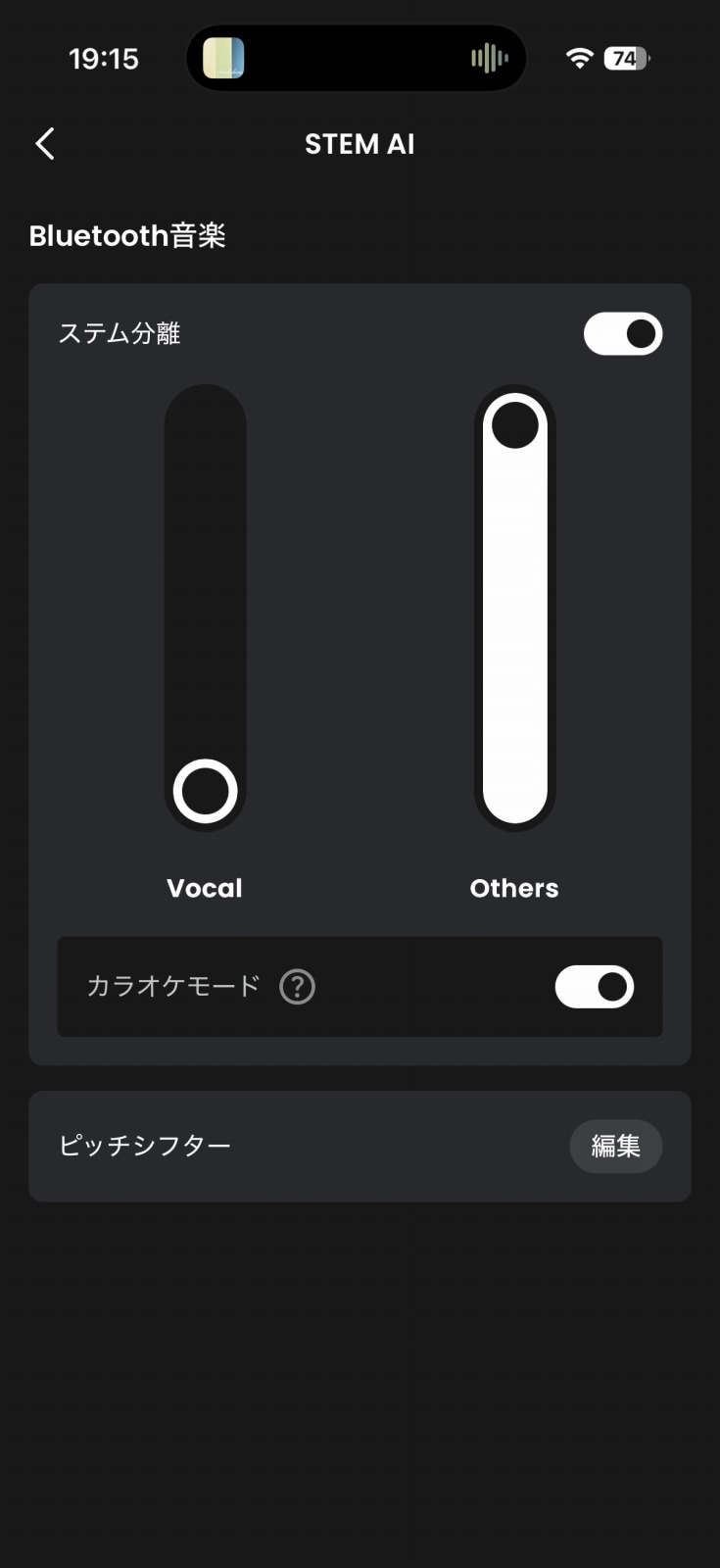Go back using the left chevron arrow
Viewport: 720px width, 1568px height.
45,144
